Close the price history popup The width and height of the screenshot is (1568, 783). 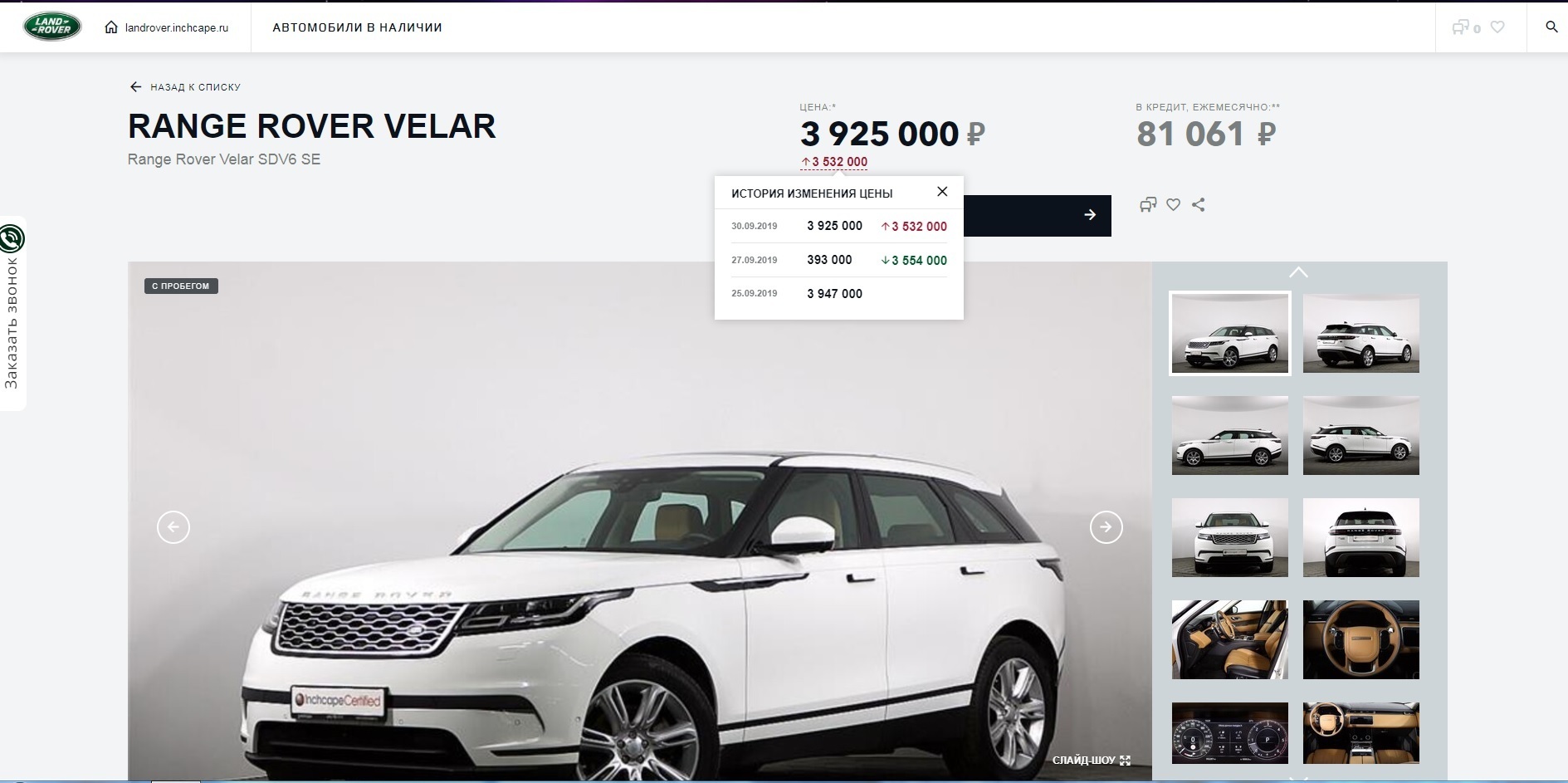click(x=942, y=192)
